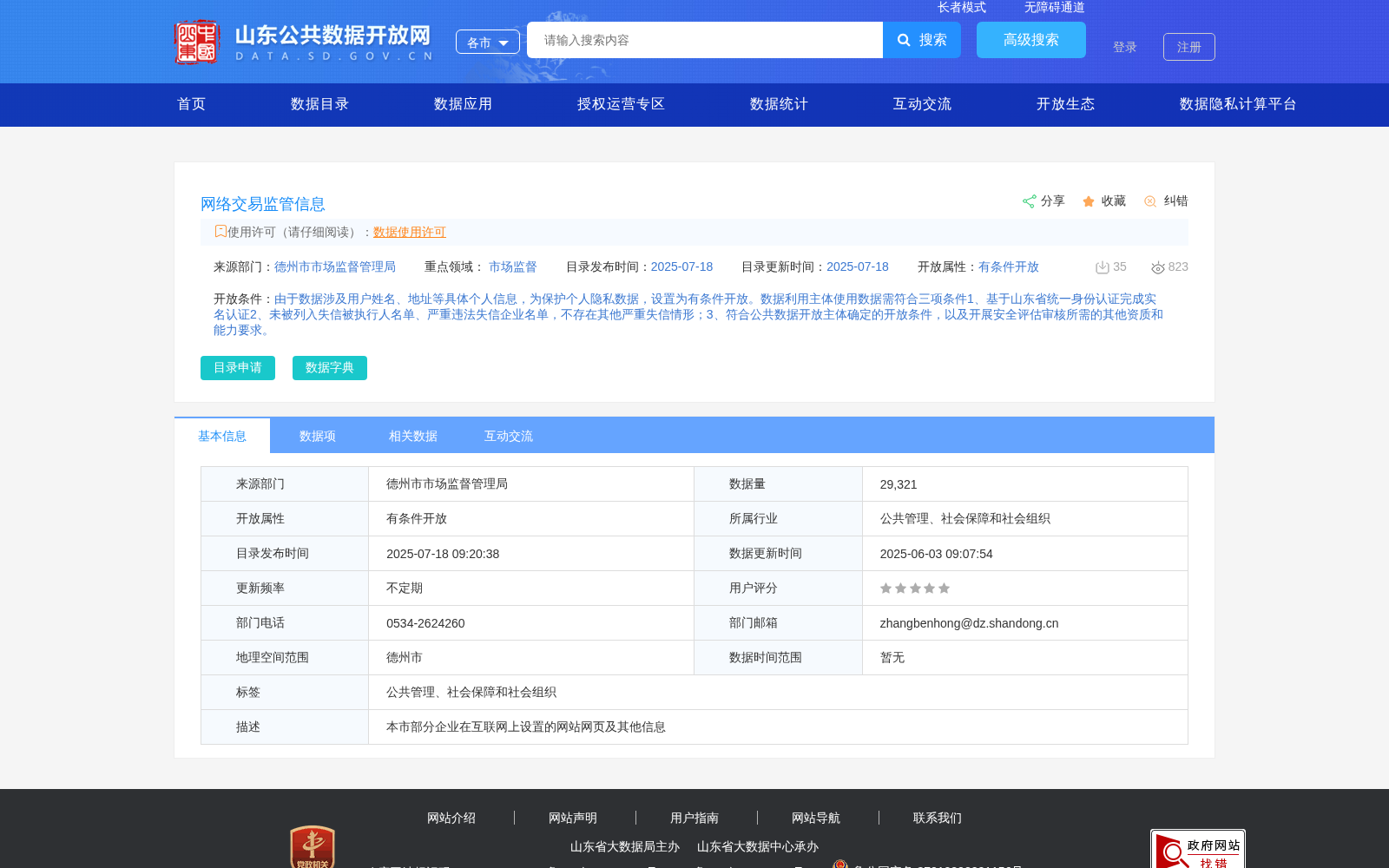Open 数据应用 navigation item
1389x868 pixels.
click(463, 104)
